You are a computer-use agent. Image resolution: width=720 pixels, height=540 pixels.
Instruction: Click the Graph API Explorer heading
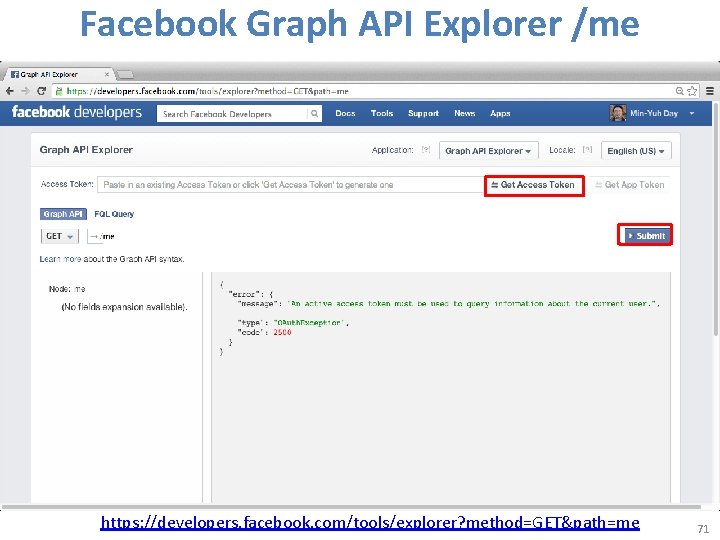tap(86, 150)
